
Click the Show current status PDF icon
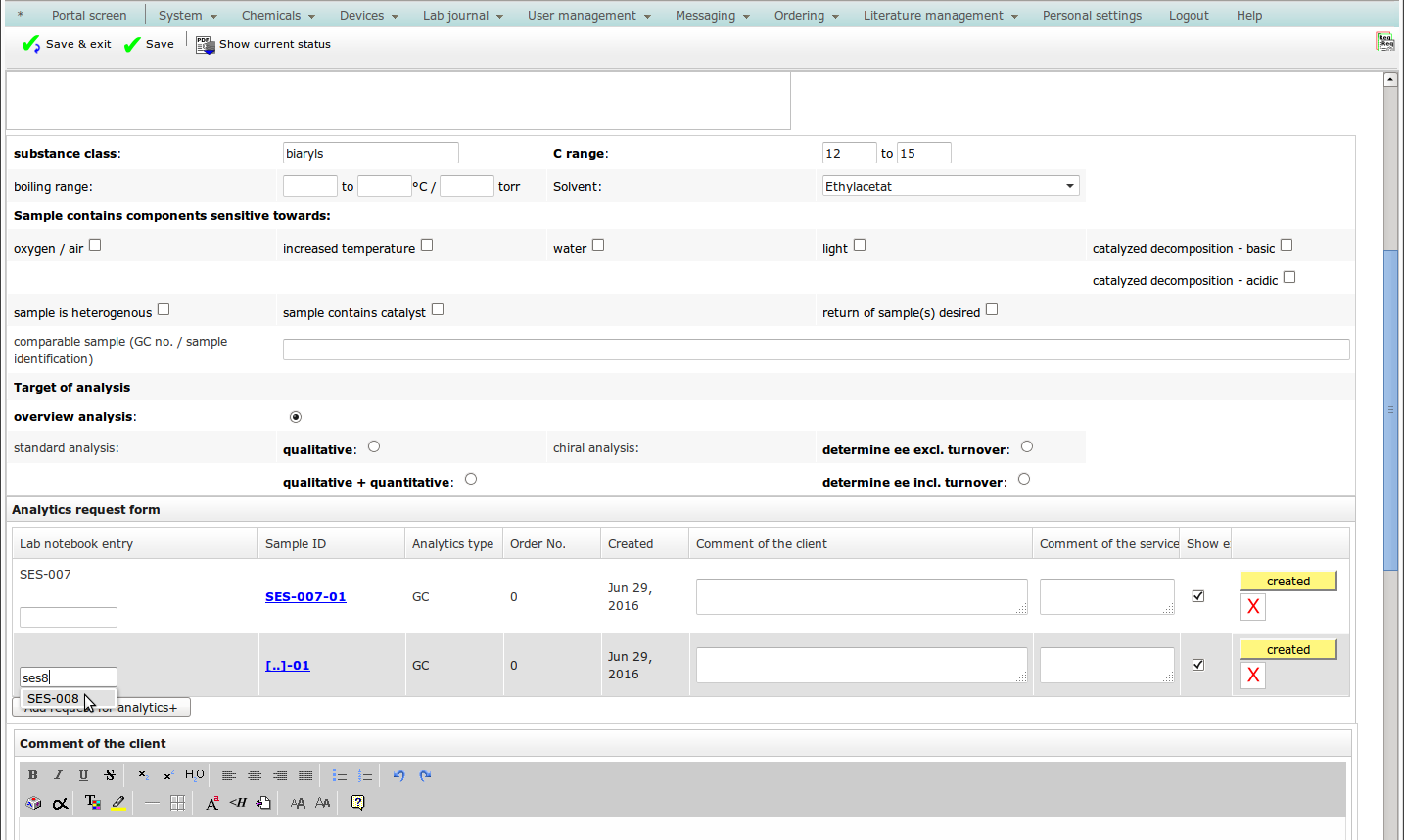(x=205, y=45)
